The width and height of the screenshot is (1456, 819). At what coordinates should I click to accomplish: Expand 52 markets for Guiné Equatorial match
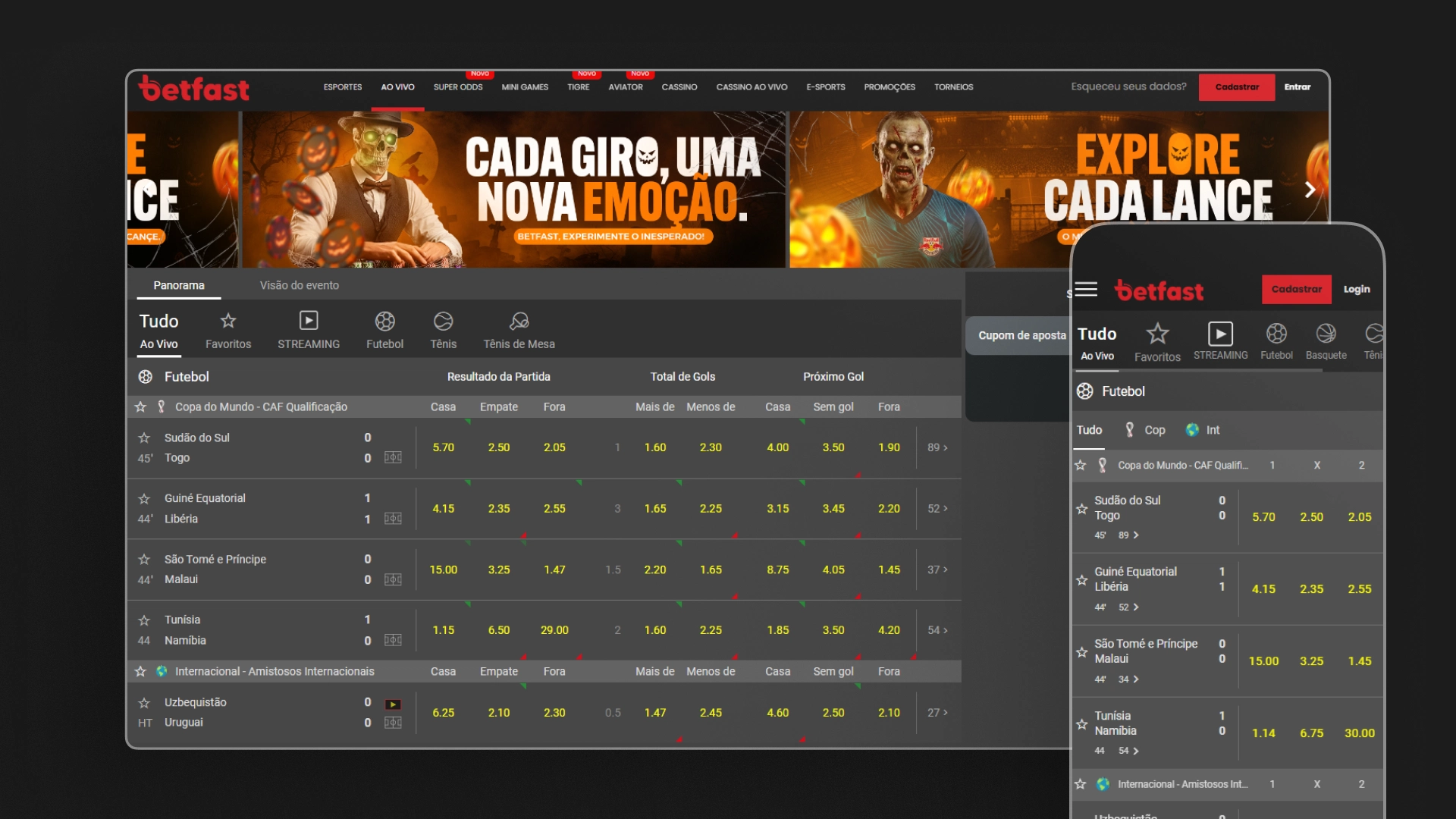coord(937,509)
